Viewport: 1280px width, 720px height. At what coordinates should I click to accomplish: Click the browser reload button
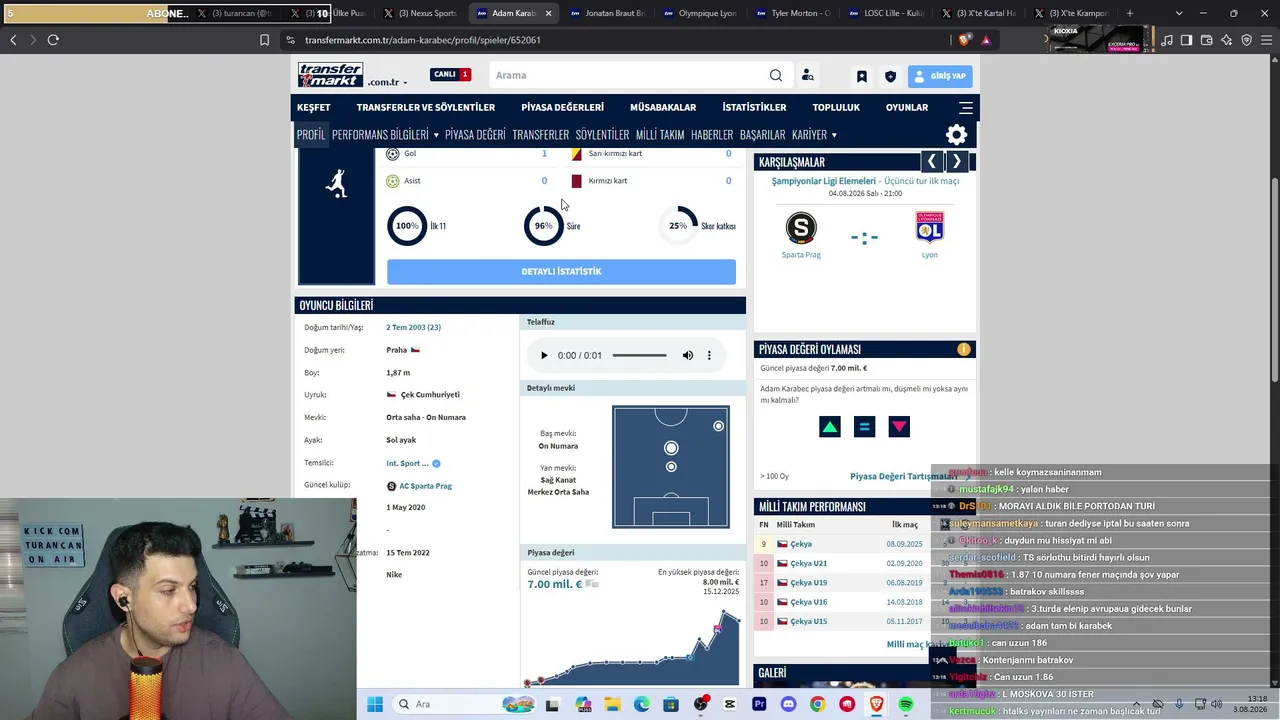[x=53, y=40]
